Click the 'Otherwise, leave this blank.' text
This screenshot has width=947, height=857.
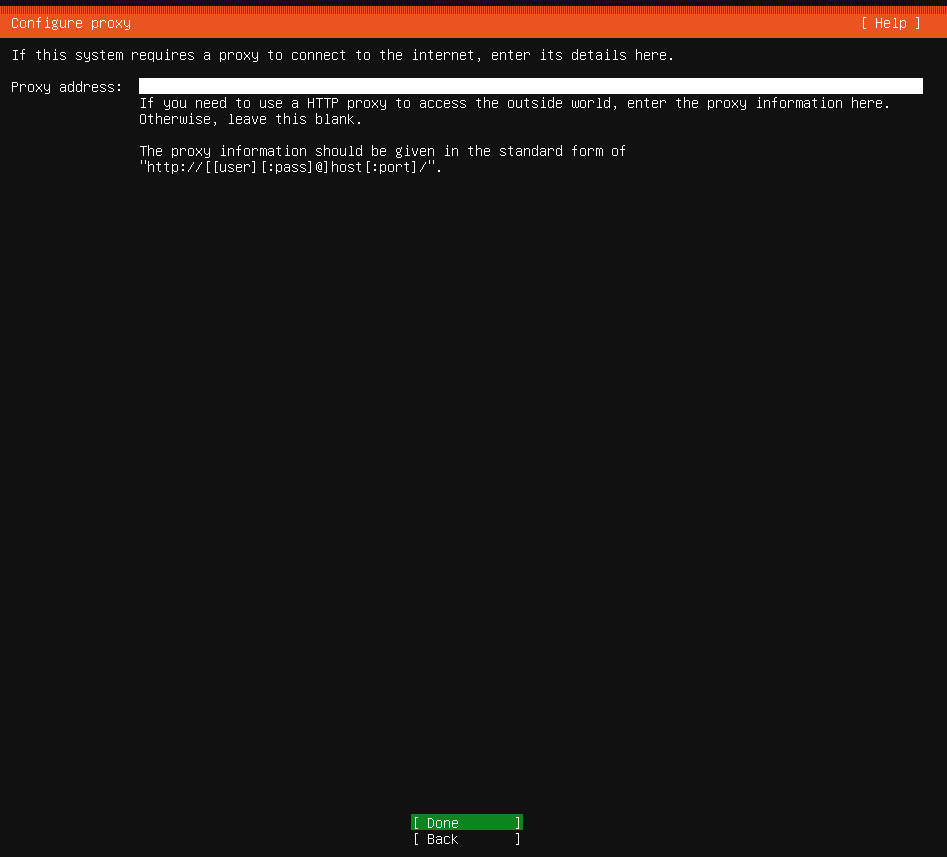point(250,119)
